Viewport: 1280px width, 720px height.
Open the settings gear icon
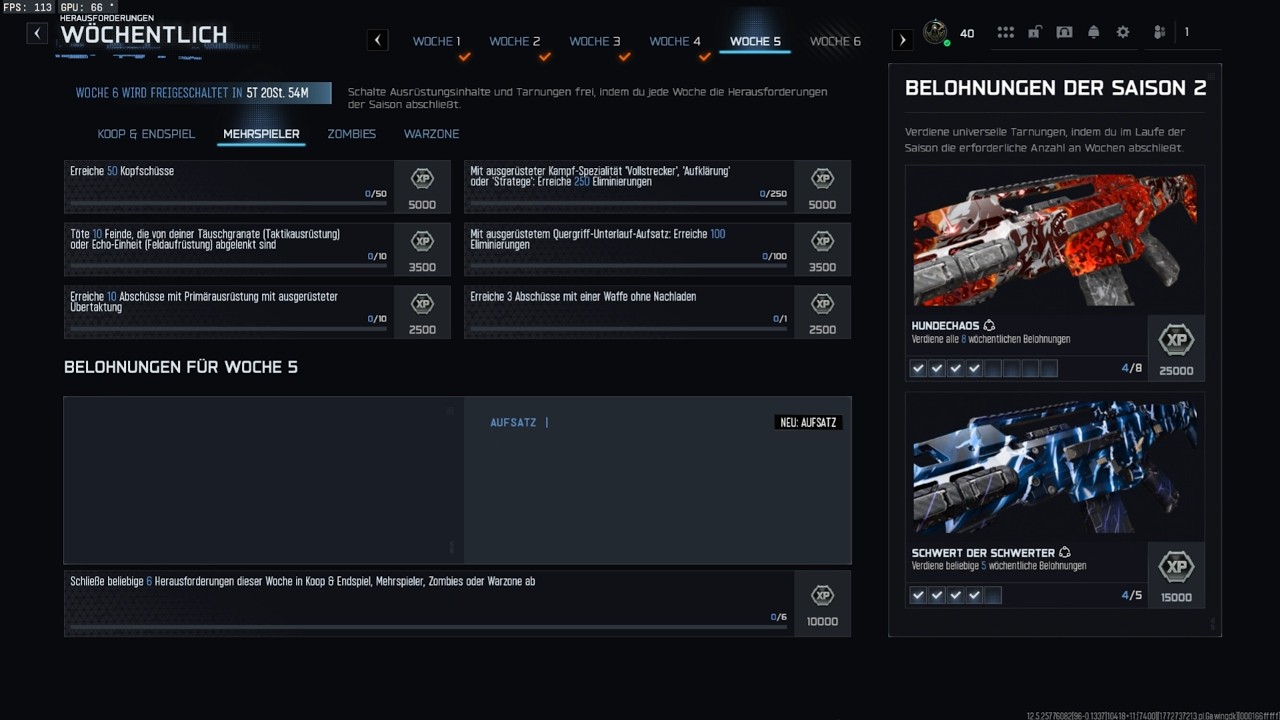pyautogui.click(x=1123, y=32)
